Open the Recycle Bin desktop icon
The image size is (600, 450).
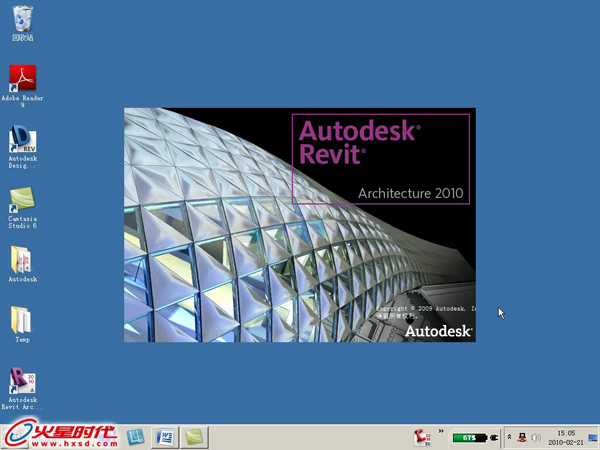[x=23, y=23]
